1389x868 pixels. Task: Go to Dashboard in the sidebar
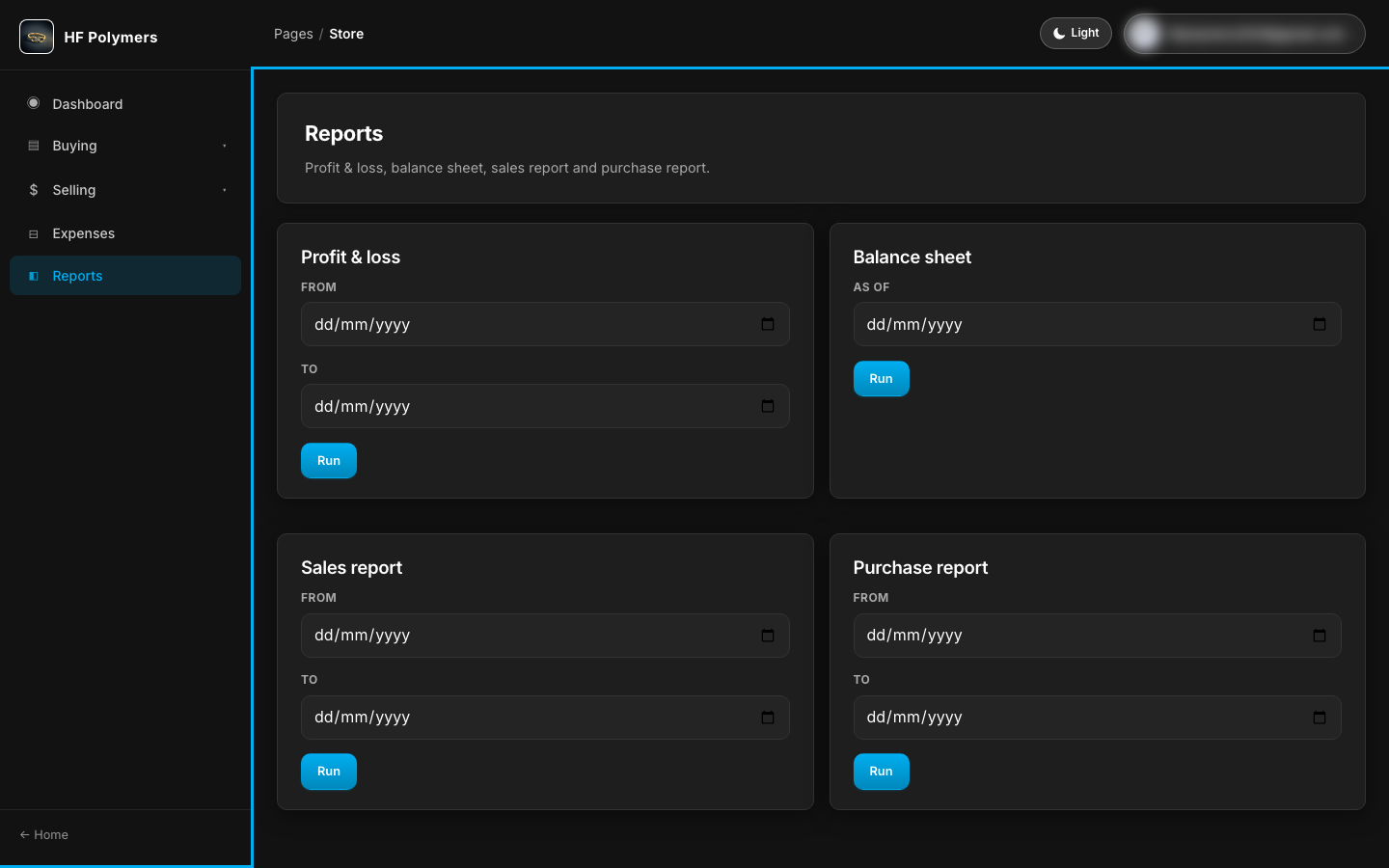pyautogui.click(x=125, y=103)
